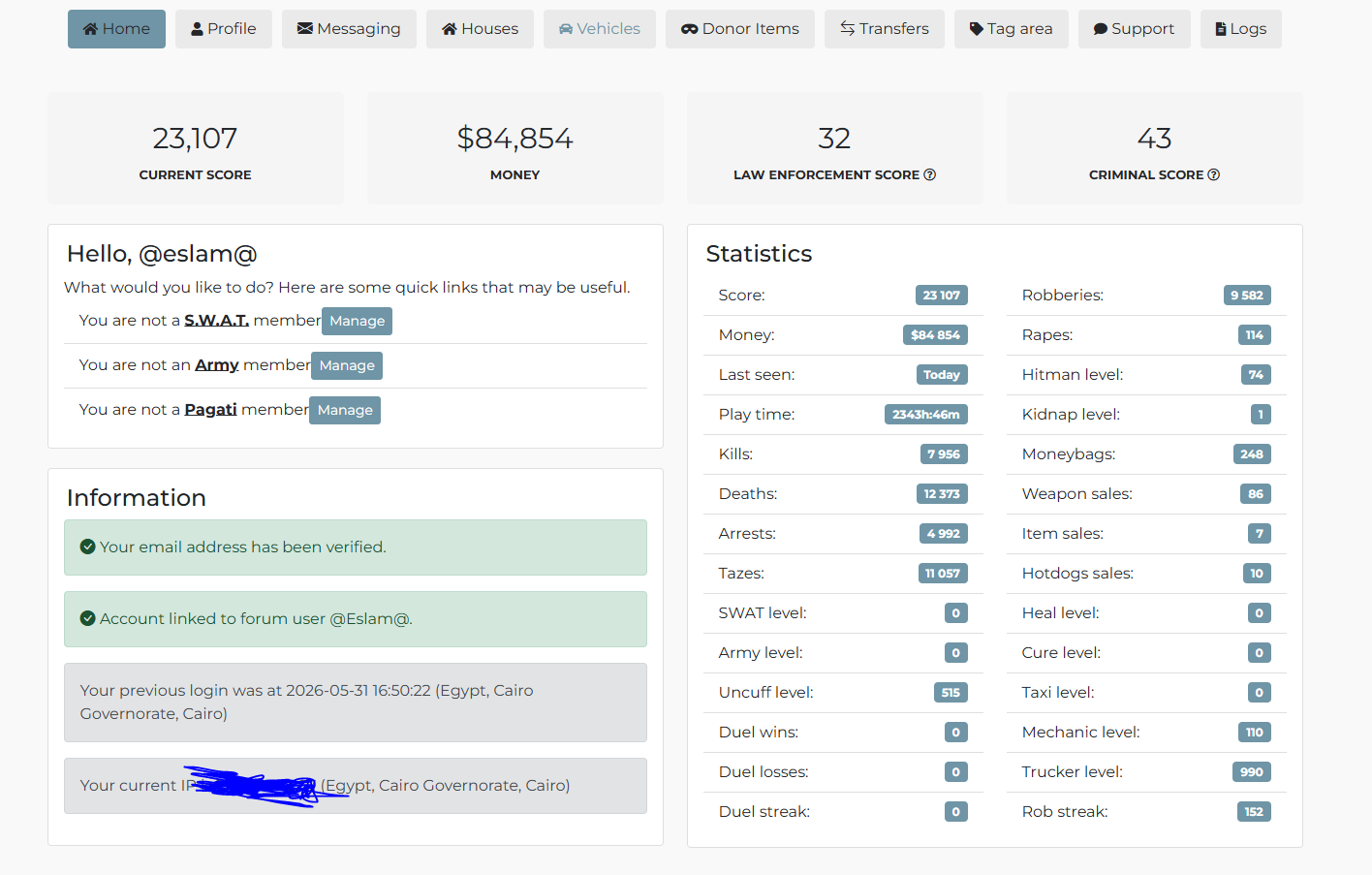
Task: Follow the Army link
Action: coord(217,364)
